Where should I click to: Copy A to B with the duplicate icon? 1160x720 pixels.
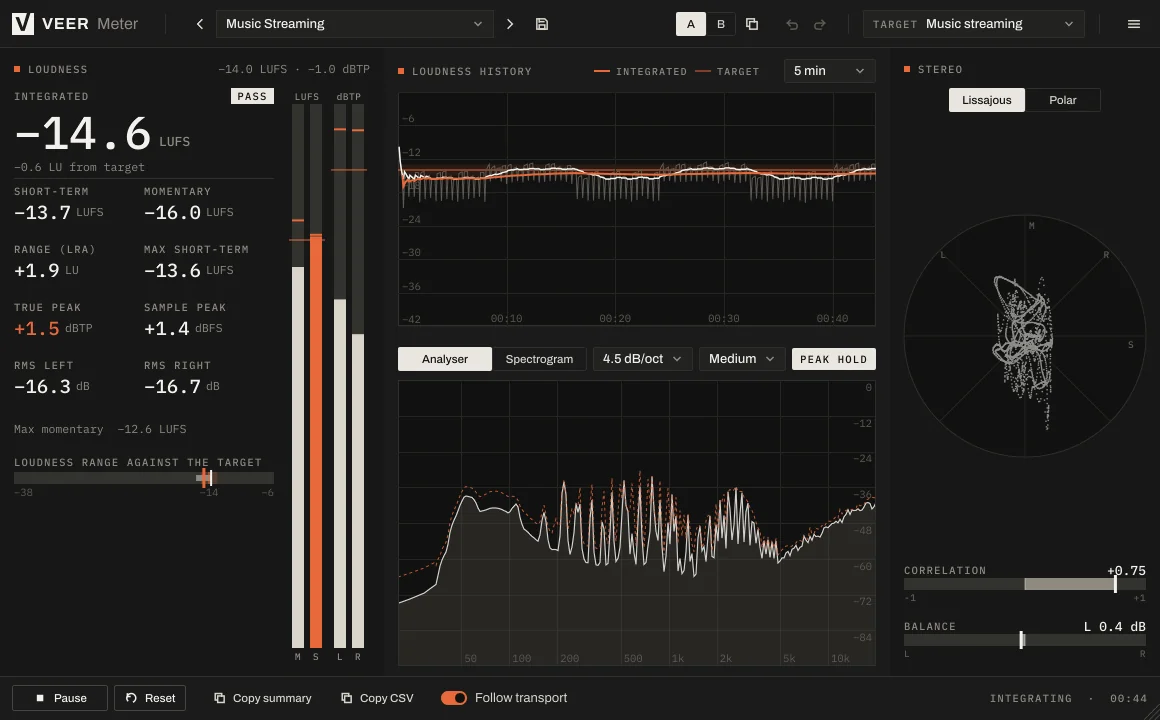(x=752, y=24)
